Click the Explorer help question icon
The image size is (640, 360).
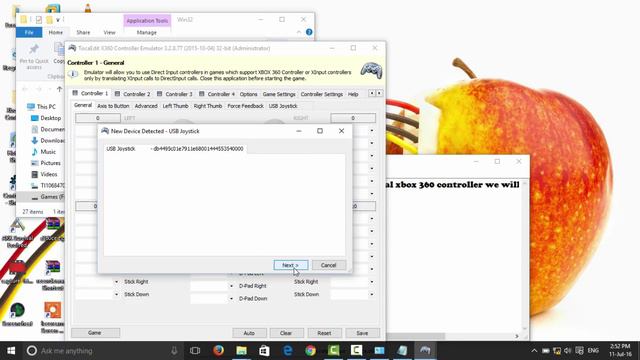click(309, 32)
